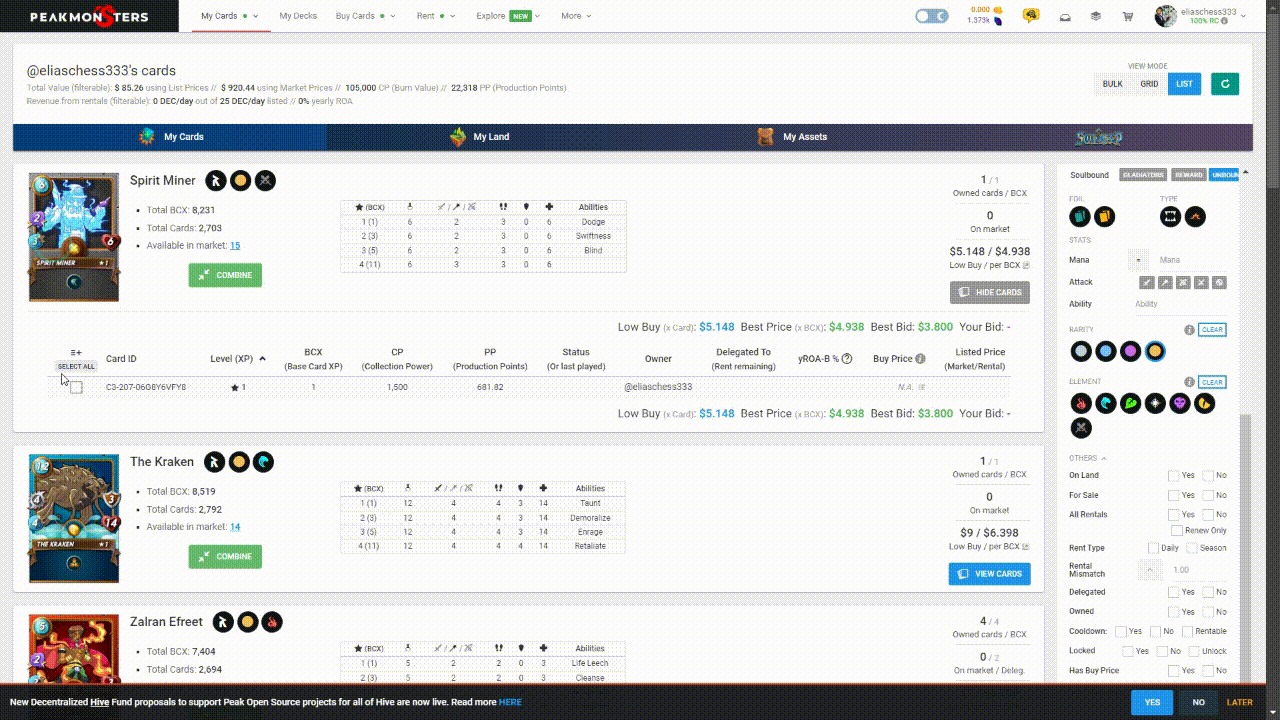The height and width of the screenshot is (720, 1280).
Task: Collapse the Others filter section
Action: (1088, 458)
